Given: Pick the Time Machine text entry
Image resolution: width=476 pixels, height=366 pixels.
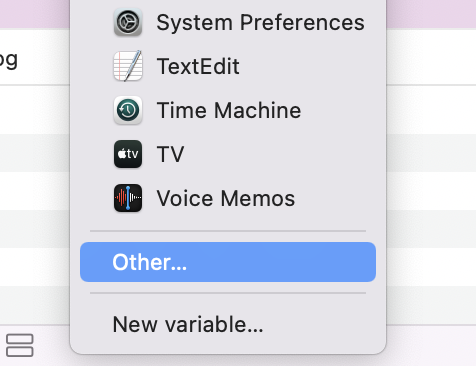Looking at the screenshot, I should pyautogui.click(x=229, y=110).
